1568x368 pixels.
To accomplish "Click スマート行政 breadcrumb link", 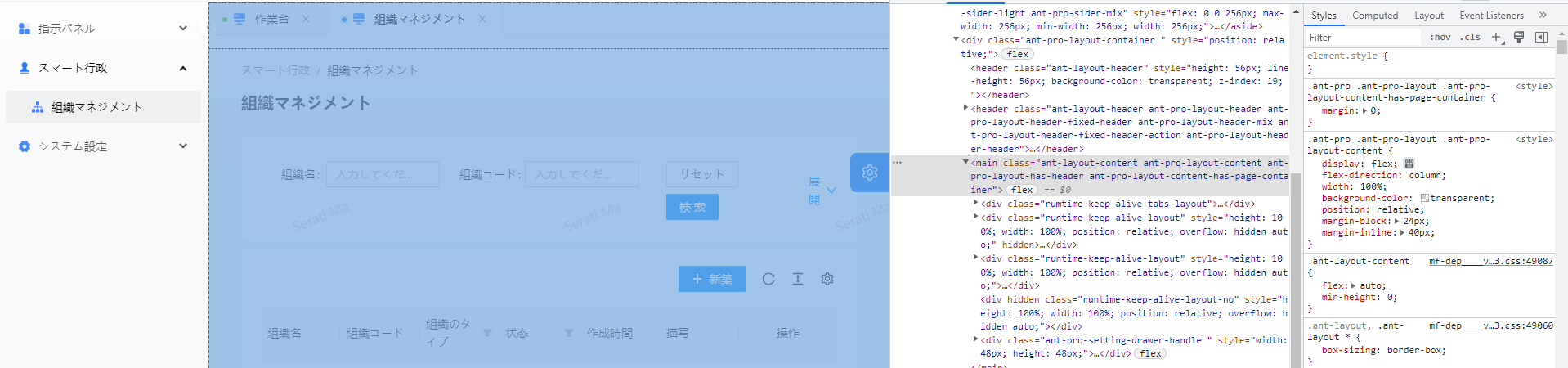I will coord(276,70).
